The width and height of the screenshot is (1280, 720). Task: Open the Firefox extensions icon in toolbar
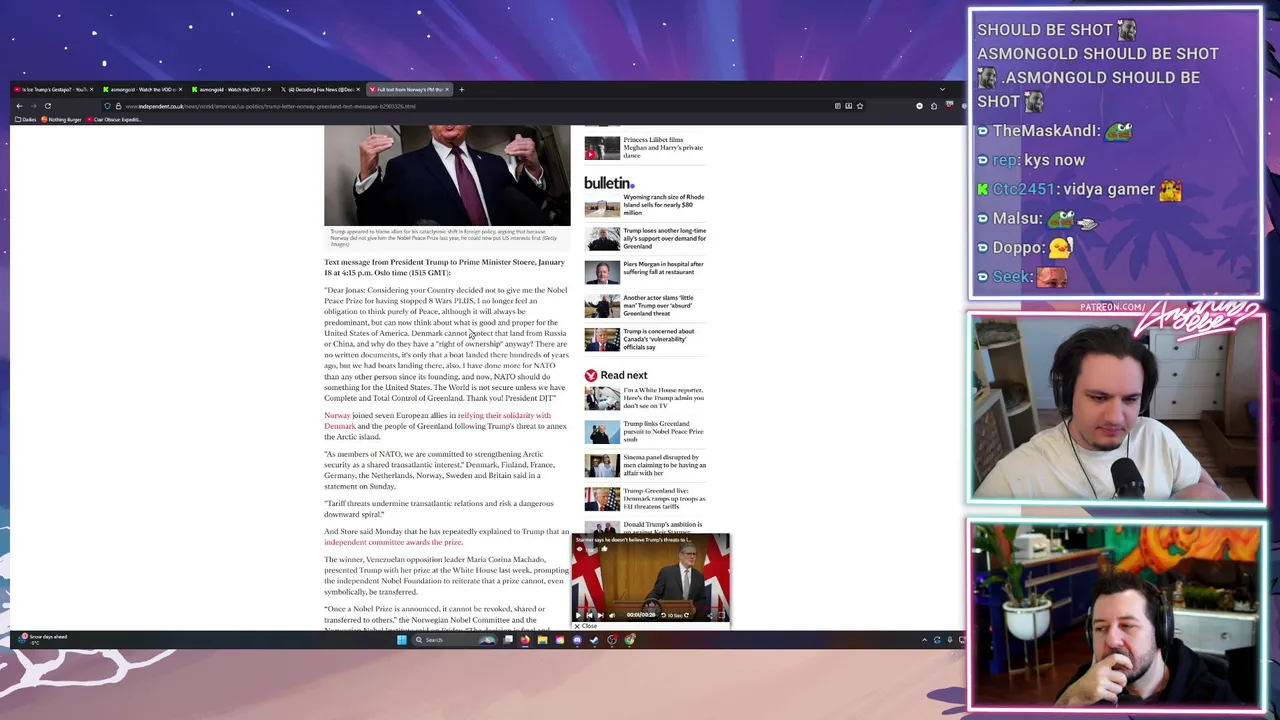[934, 106]
